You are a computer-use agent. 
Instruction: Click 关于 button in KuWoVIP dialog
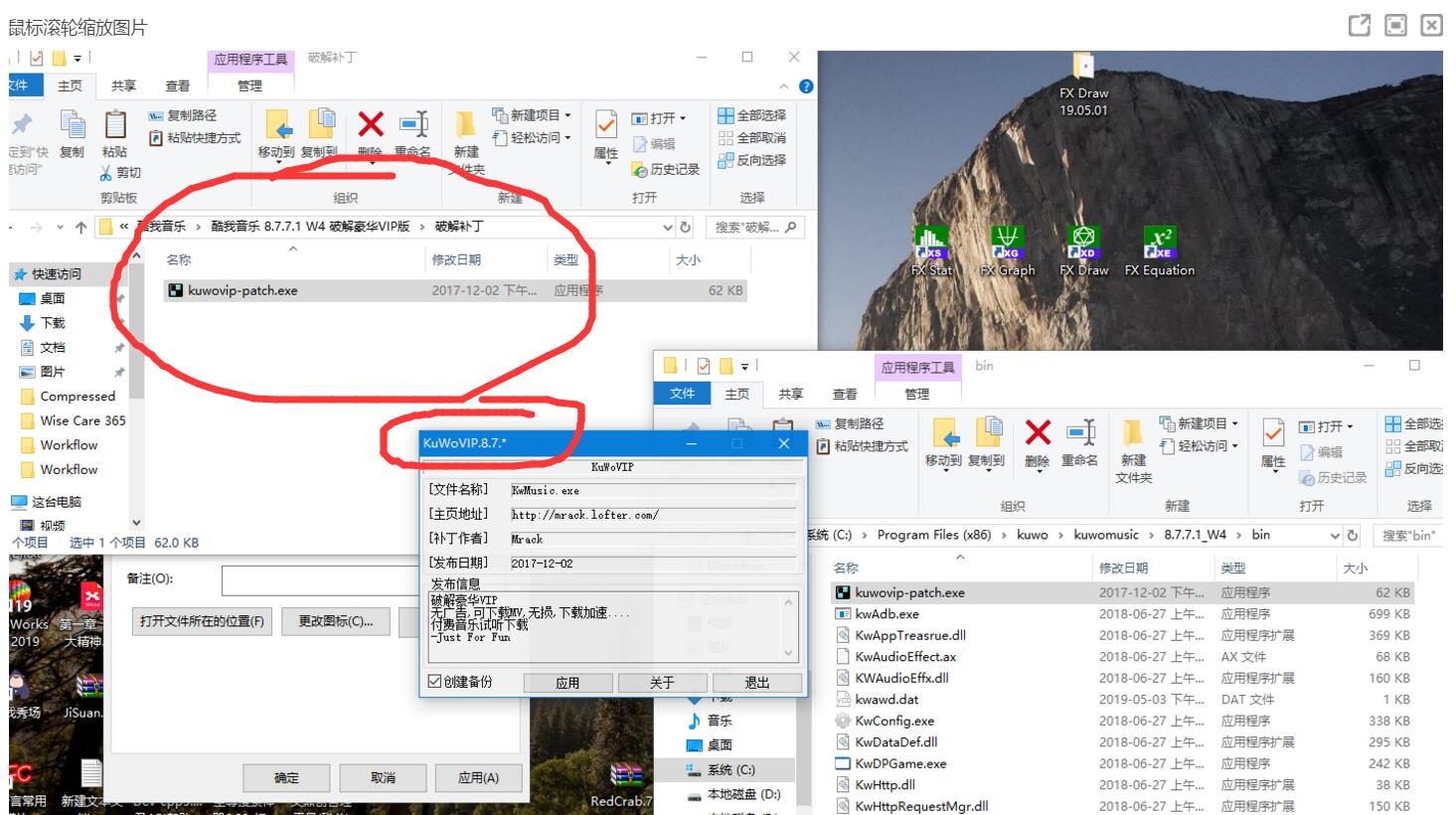(662, 683)
